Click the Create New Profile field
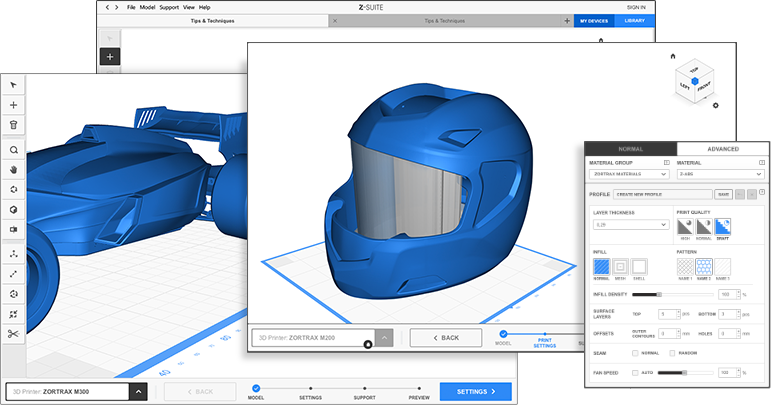Screen dimensions: 771x405 point(661,194)
